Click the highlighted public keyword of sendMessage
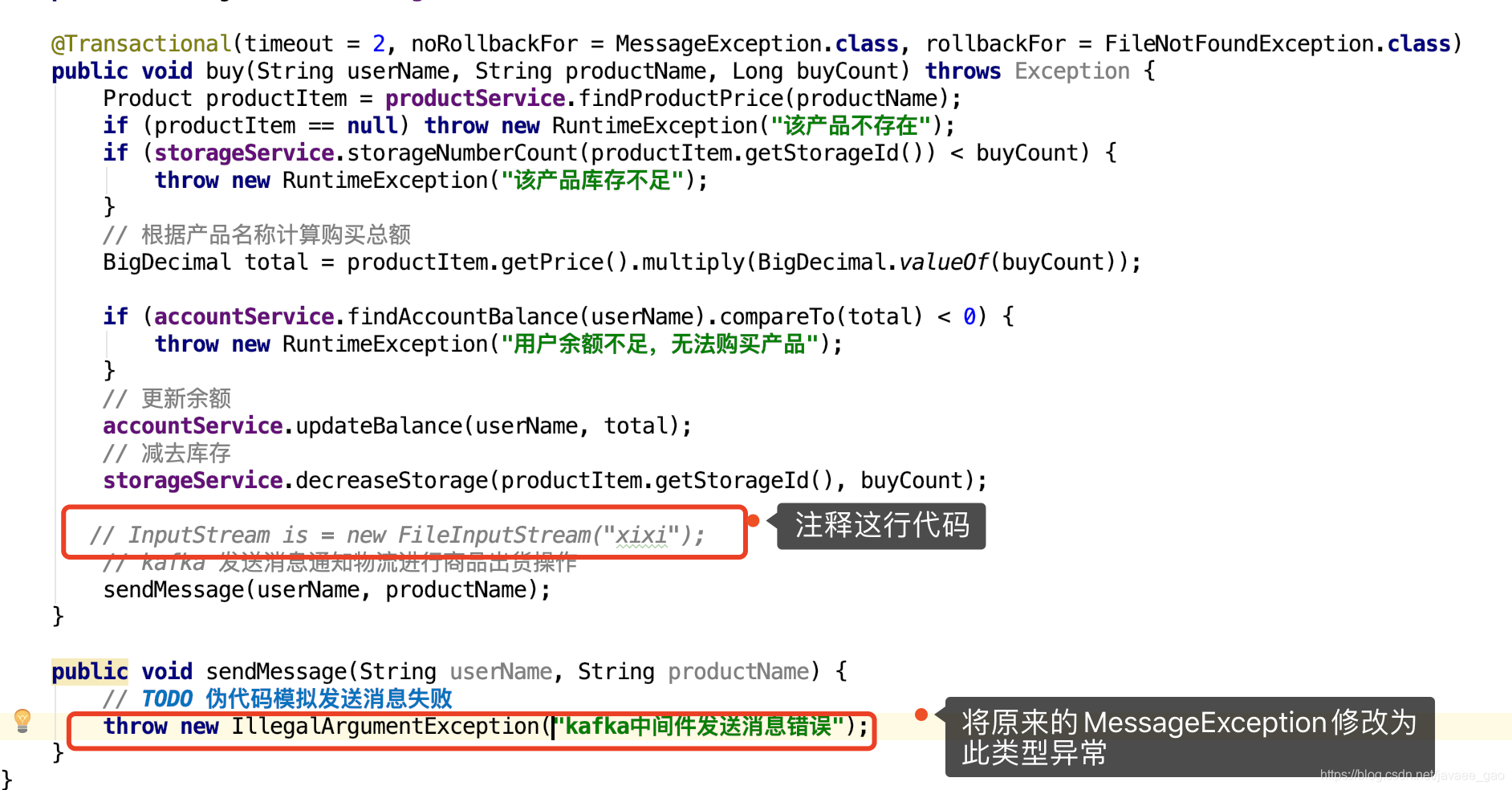1512x790 pixels. pos(90,671)
